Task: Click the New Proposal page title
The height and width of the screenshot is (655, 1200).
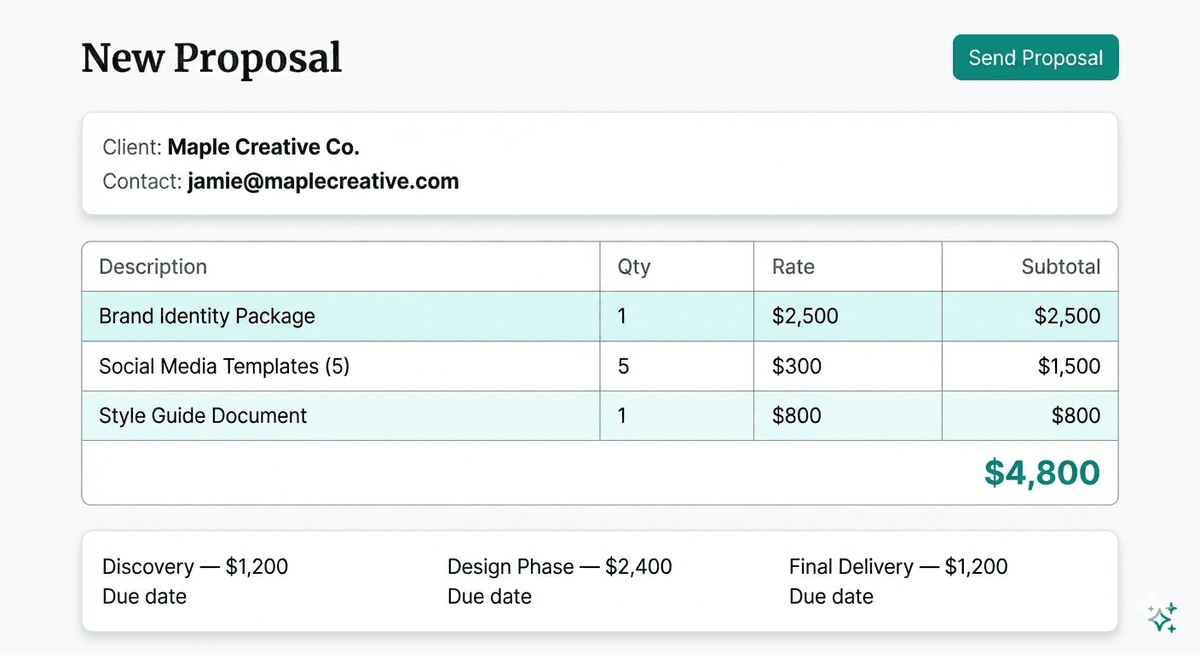Action: pos(211,58)
